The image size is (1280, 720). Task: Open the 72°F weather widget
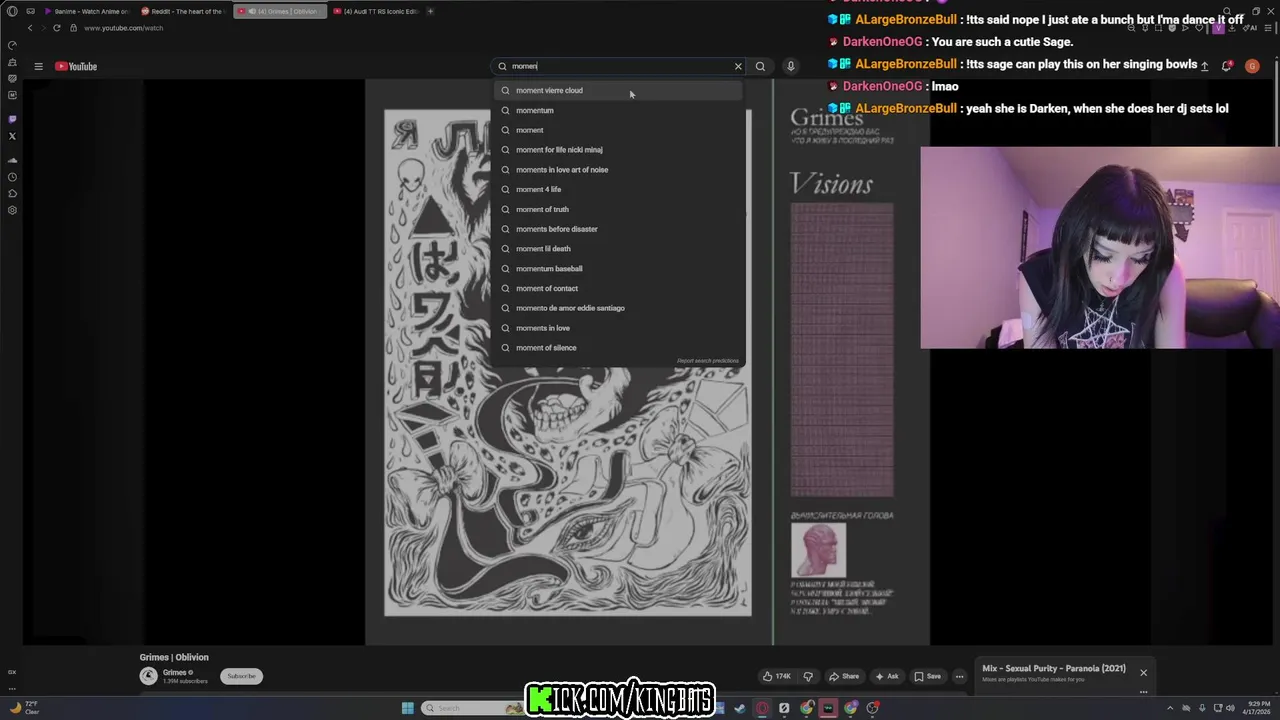[x=24, y=708]
